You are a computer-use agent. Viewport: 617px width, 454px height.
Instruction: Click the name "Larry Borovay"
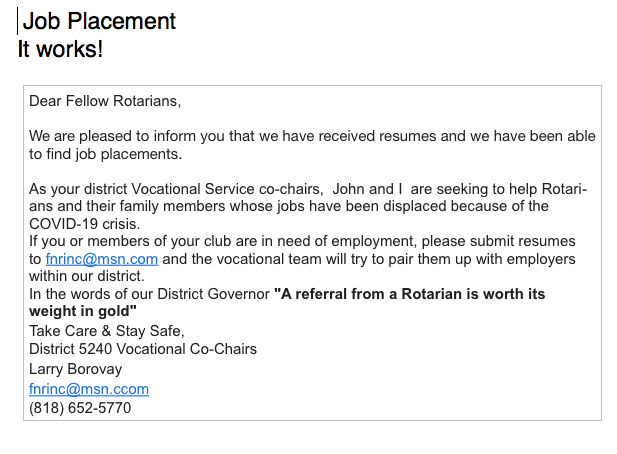[78, 369]
